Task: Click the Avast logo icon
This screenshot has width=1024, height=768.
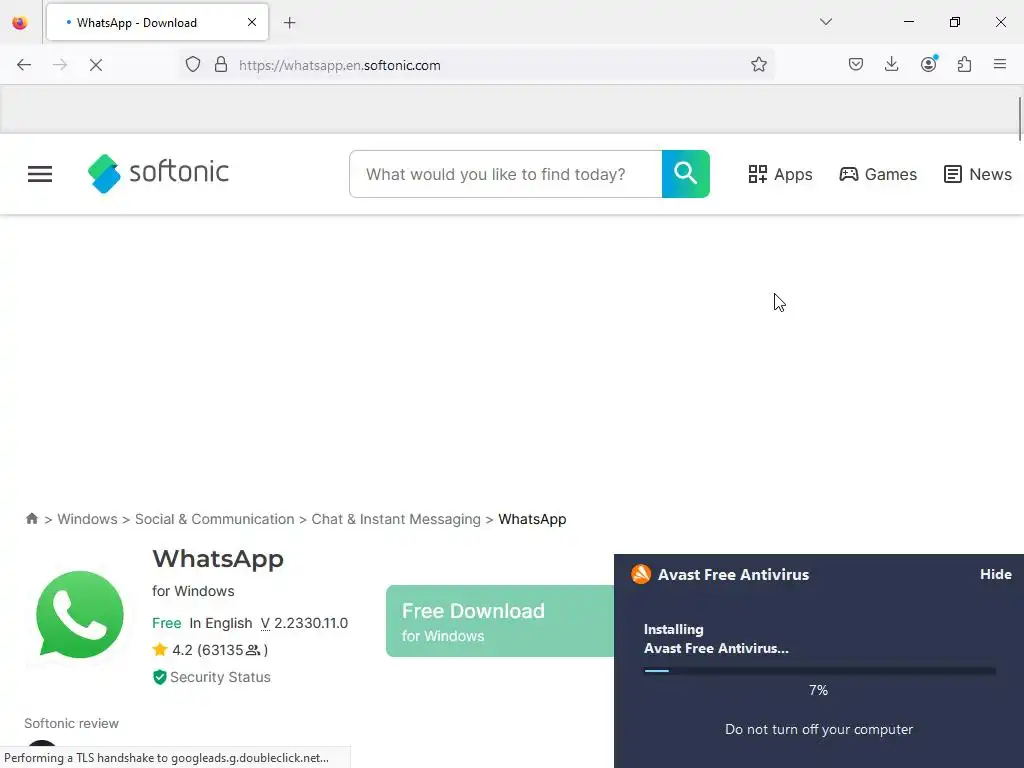Action: [x=641, y=574]
